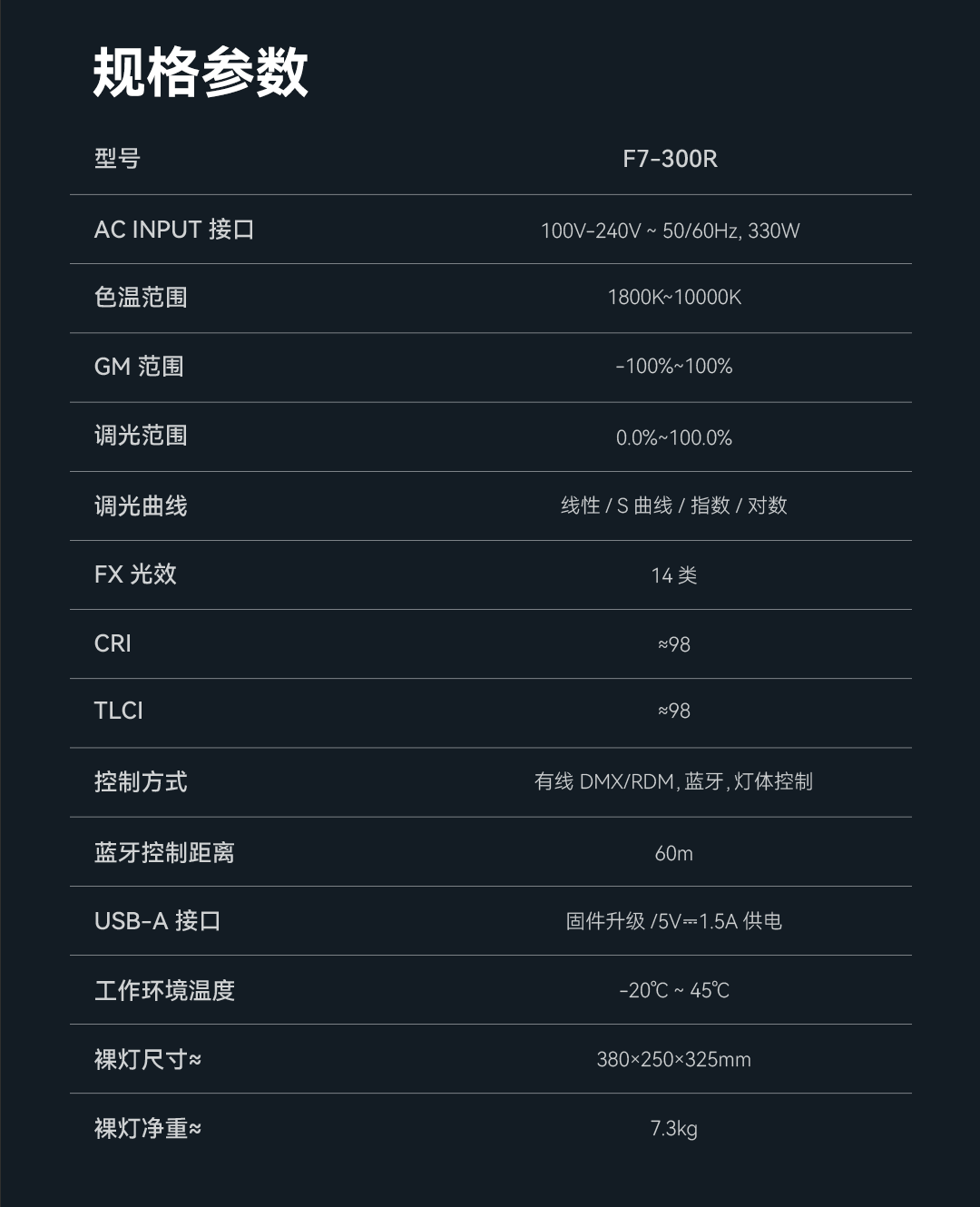
Task: Click the 1800K~10000K color temperature value
Action: pos(674,298)
